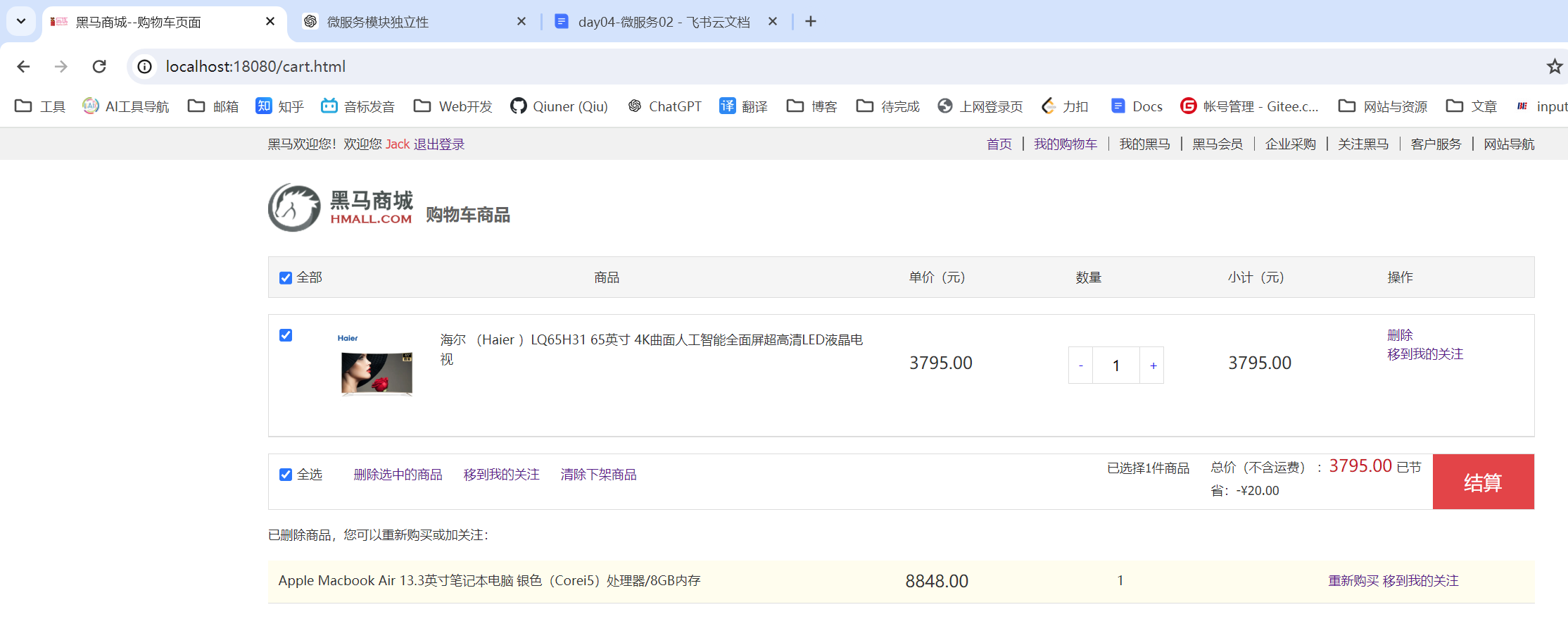Open AI工具导航 bookmark

pyautogui.click(x=126, y=106)
